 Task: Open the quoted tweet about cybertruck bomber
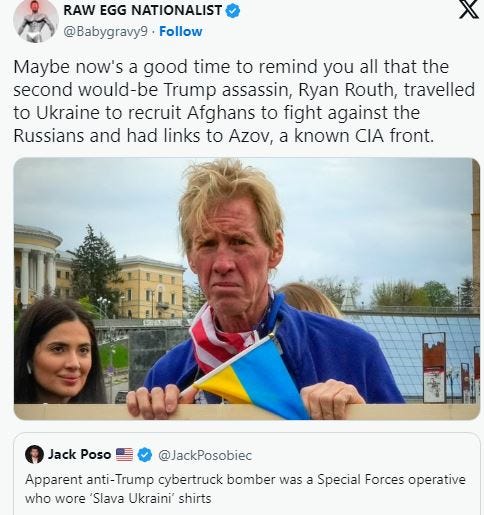pos(247,474)
